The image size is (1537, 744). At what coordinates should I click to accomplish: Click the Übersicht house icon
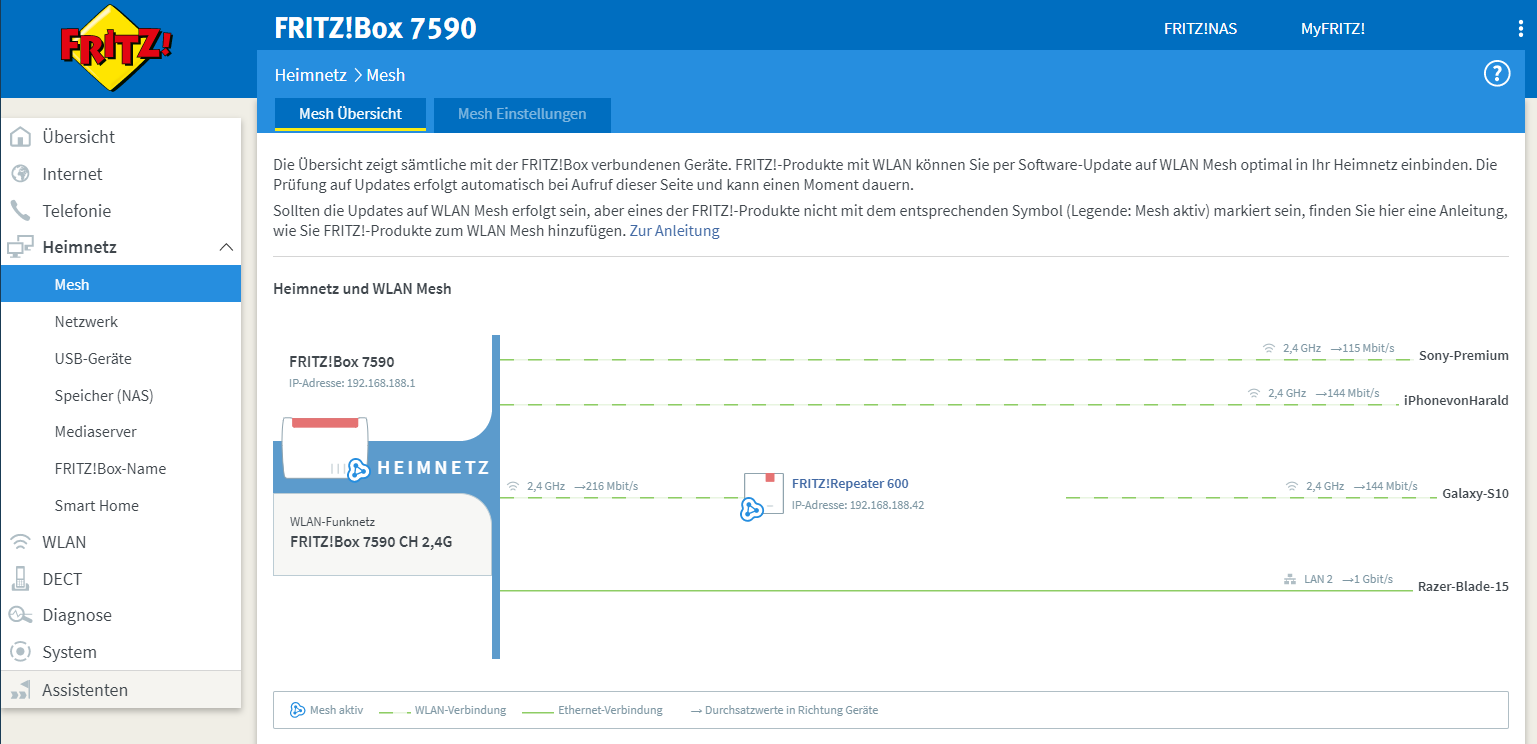[20, 137]
